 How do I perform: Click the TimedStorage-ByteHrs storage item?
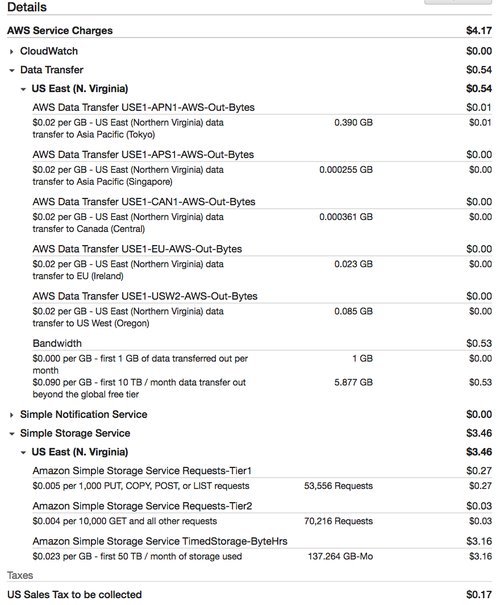[160, 541]
